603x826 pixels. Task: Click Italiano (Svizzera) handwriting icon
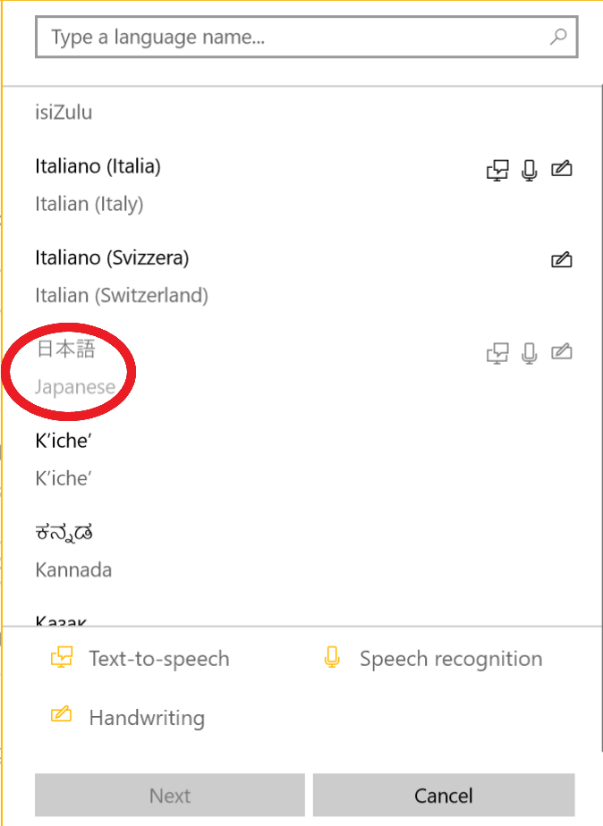pyautogui.click(x=561, y=260)
